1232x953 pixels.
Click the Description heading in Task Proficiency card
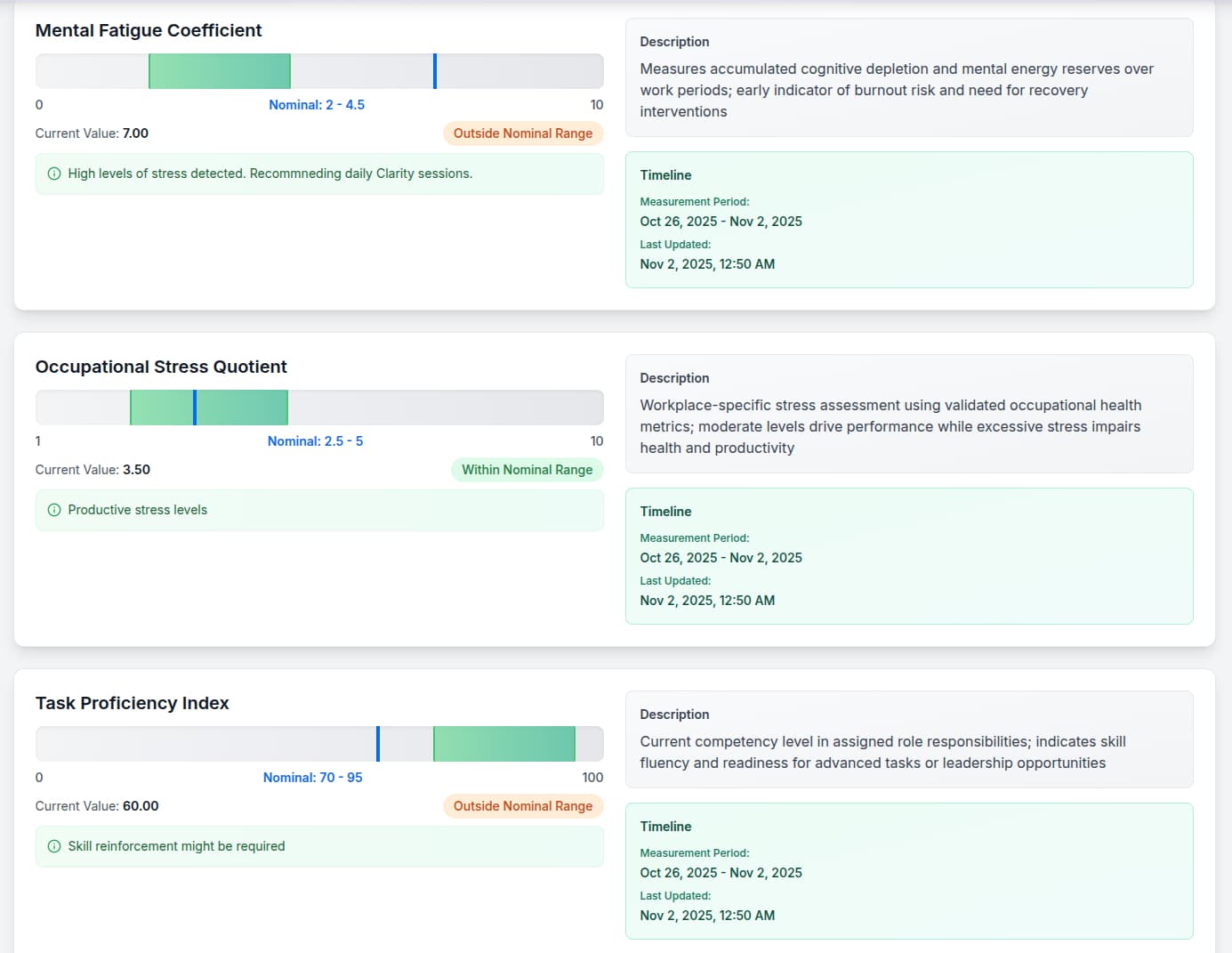point(674,715)
